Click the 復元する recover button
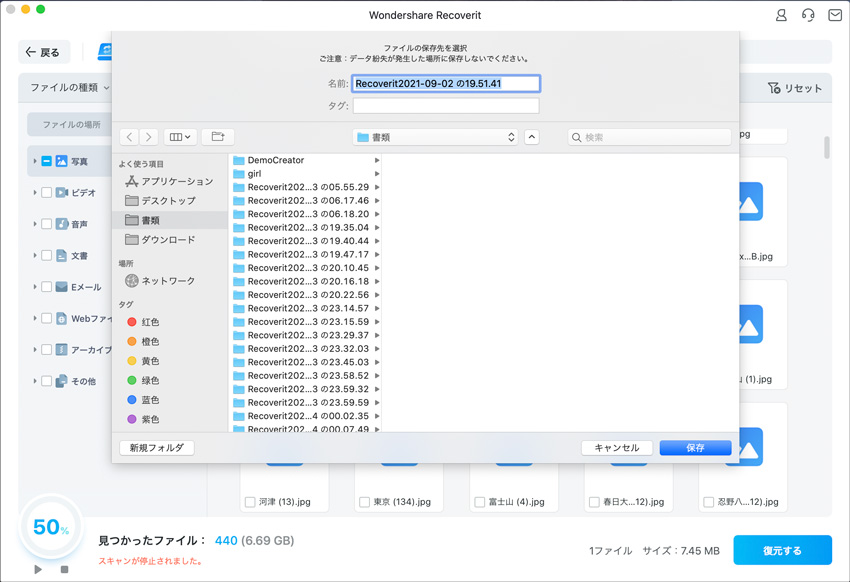850x582 pixels. tap(782, 550)
